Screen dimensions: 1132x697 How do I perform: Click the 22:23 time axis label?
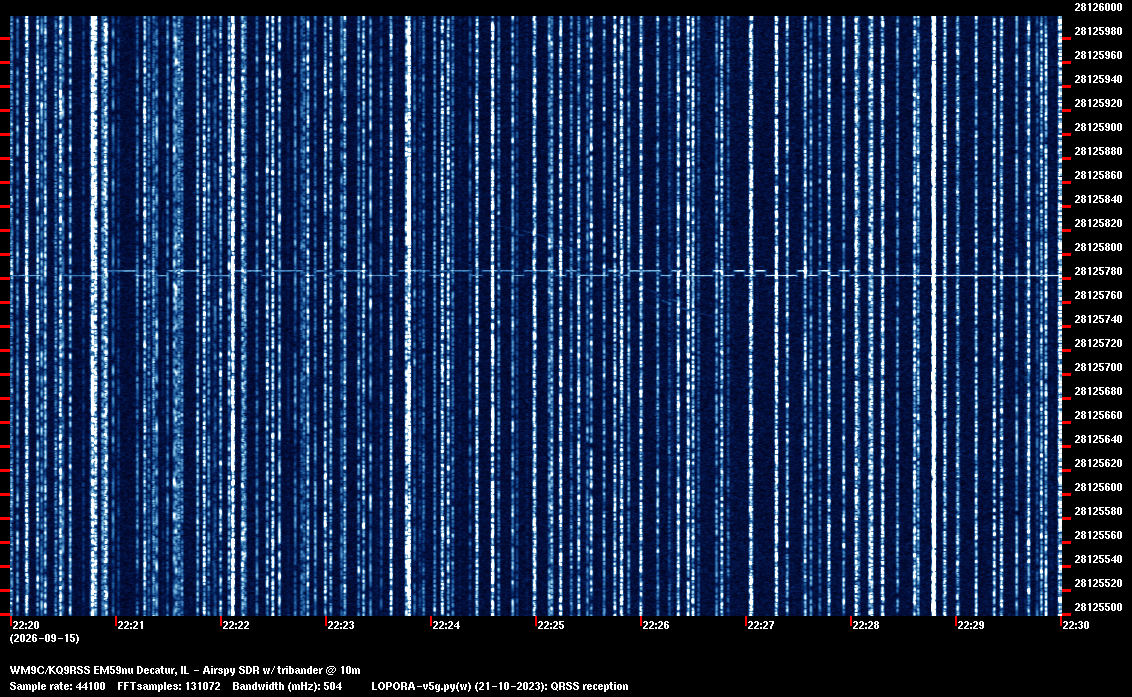click(x=341, y=625)
